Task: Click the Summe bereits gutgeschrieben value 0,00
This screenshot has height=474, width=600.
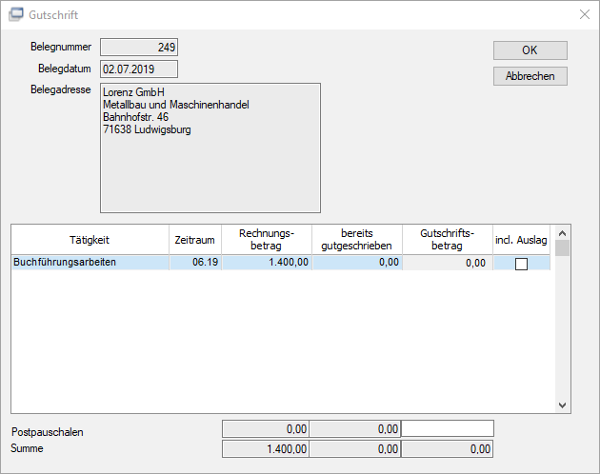Action: (355, 449)
